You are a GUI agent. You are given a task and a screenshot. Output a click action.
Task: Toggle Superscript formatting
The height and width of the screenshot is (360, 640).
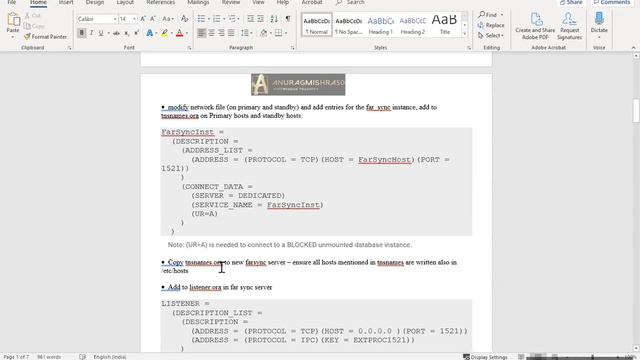[136, 33]
